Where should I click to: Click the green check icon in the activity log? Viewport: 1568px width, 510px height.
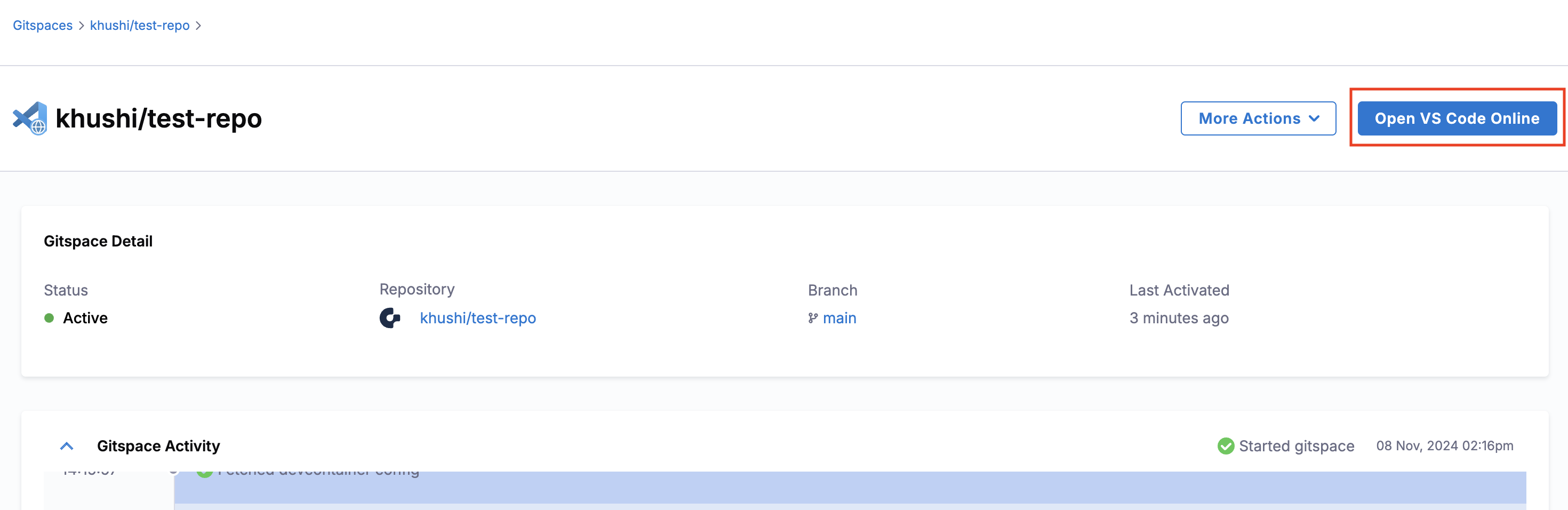click(x=204, y=472)
